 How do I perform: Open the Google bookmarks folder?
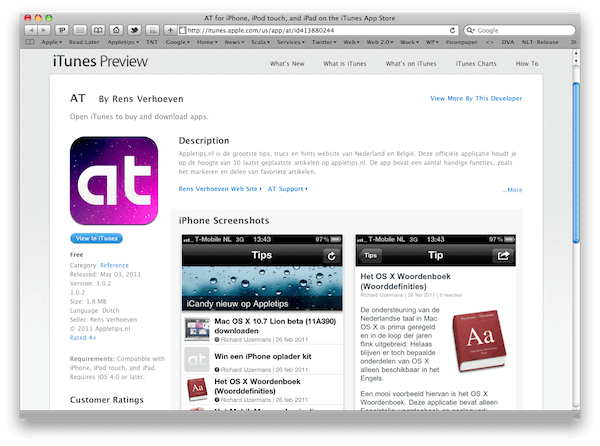tap(178, 42)
